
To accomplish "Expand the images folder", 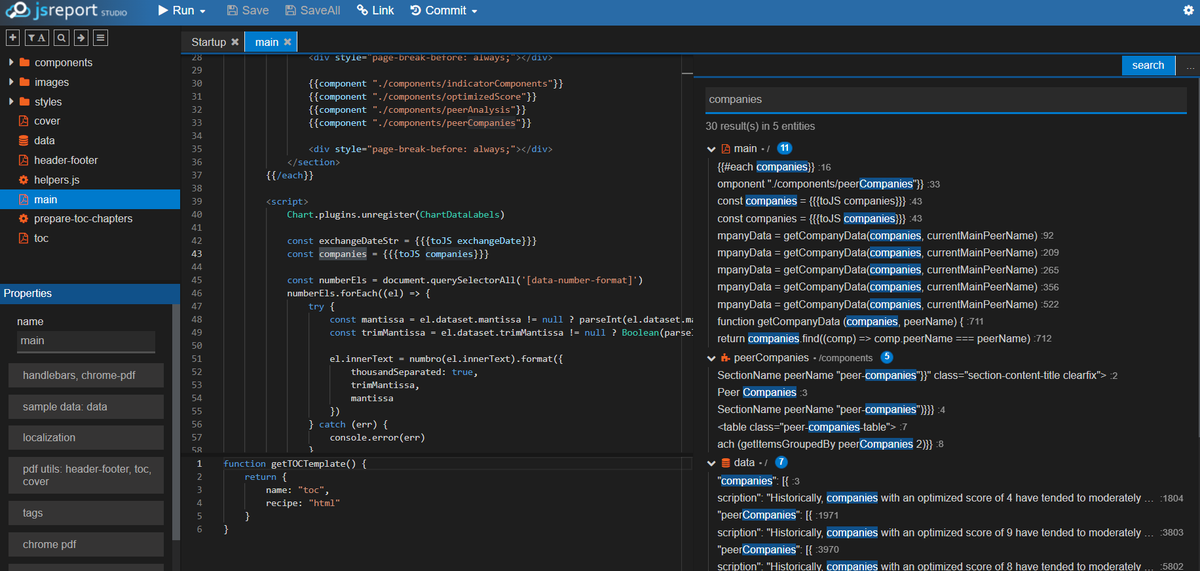I will [10, 82].
